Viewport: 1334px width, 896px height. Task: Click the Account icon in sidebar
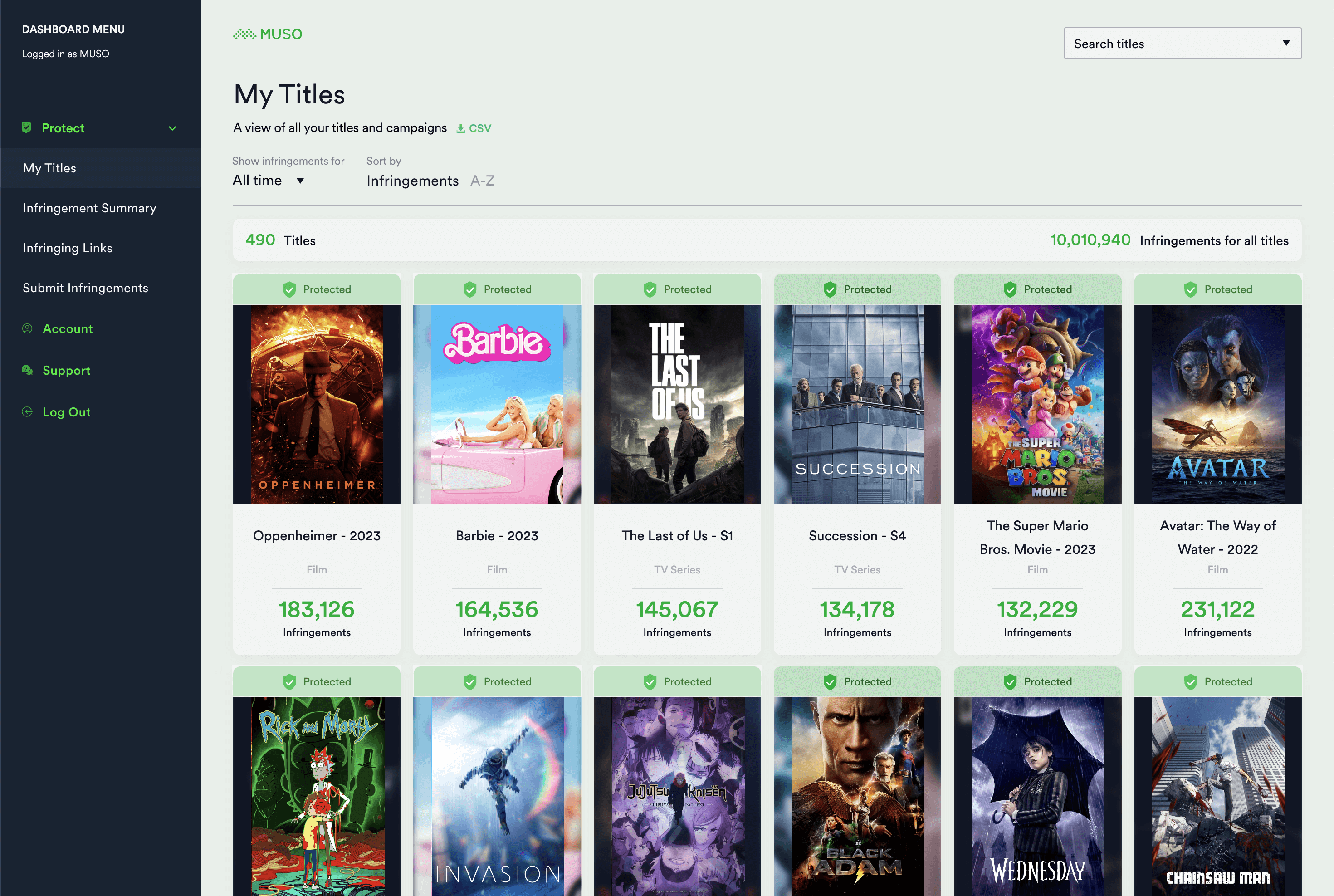pyautogui.click(x=27, y=327)
